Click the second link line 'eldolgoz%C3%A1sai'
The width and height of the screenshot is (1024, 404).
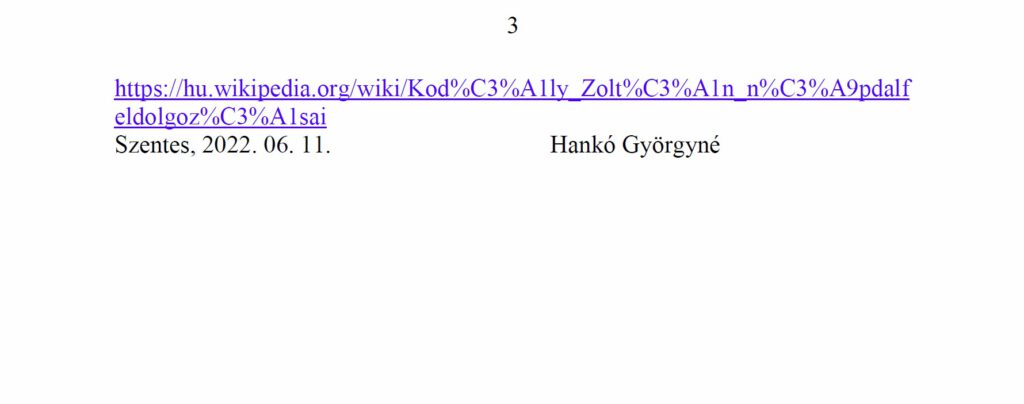pyautogui.click(x=220, y=117)
